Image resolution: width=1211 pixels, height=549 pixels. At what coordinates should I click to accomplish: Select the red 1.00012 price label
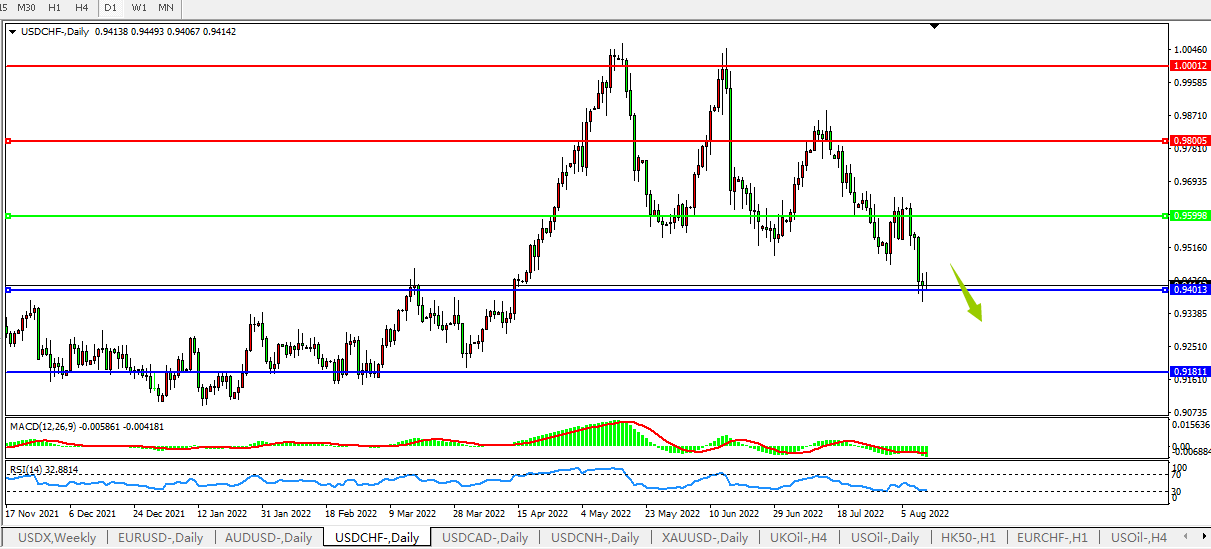1189,65
